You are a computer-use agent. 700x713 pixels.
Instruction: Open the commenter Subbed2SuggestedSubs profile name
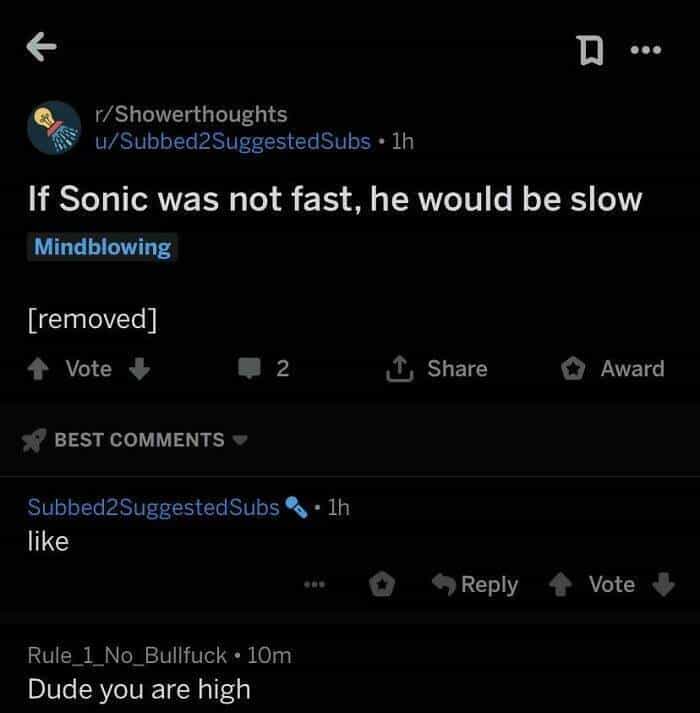pos(153,508)
